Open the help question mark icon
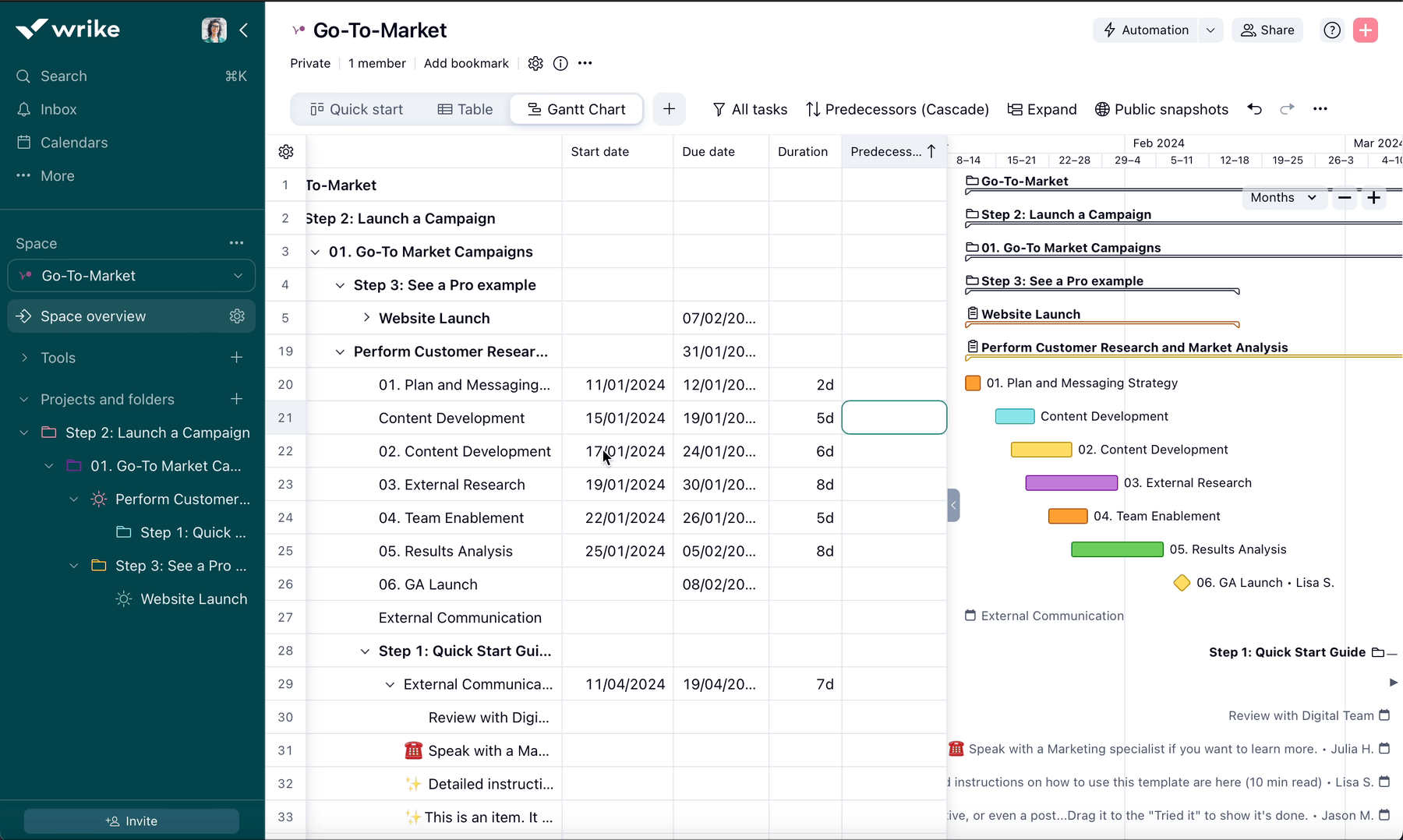This screenshot has width=1403, height=840. (1332, 30)
